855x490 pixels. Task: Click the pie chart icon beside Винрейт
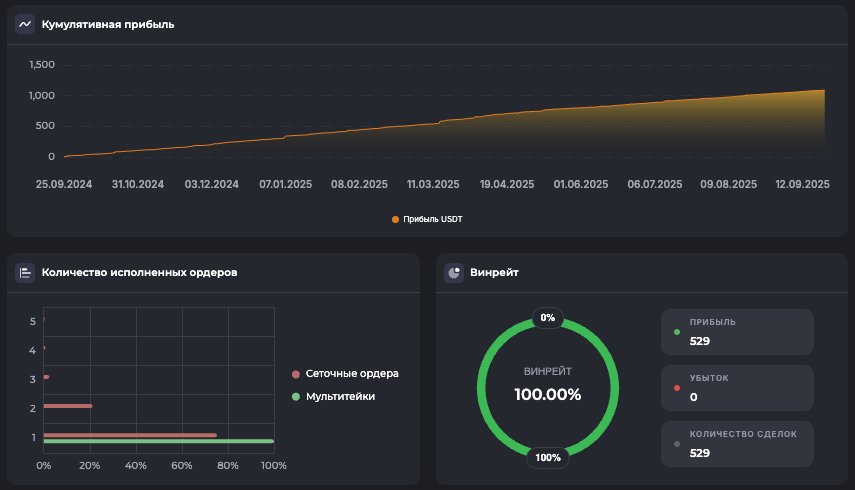coord(454,272)
